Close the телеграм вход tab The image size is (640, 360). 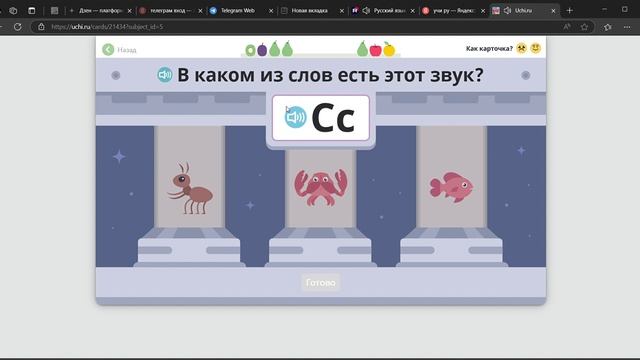coord(200,11)
